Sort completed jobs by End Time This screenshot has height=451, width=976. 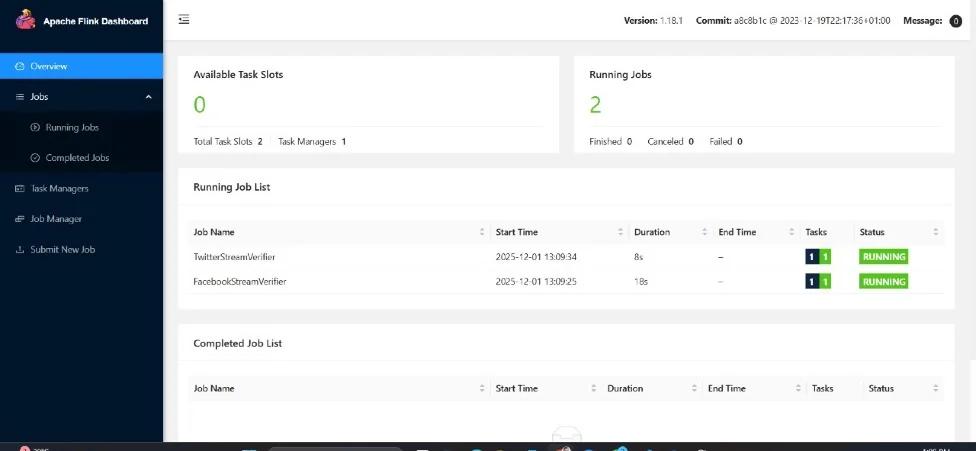coord(798,388)
